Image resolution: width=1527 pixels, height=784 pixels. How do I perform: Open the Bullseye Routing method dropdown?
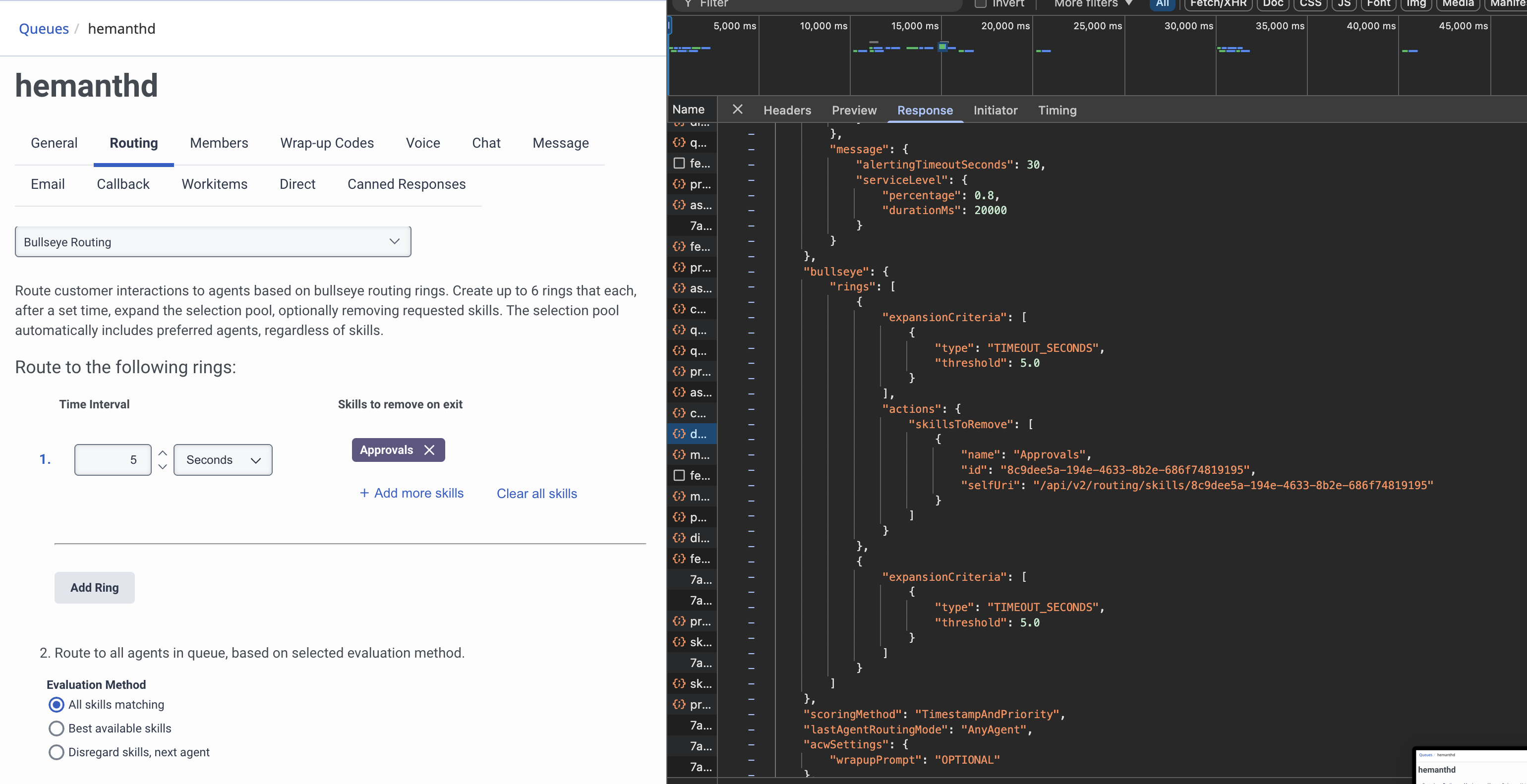(213, 242)
